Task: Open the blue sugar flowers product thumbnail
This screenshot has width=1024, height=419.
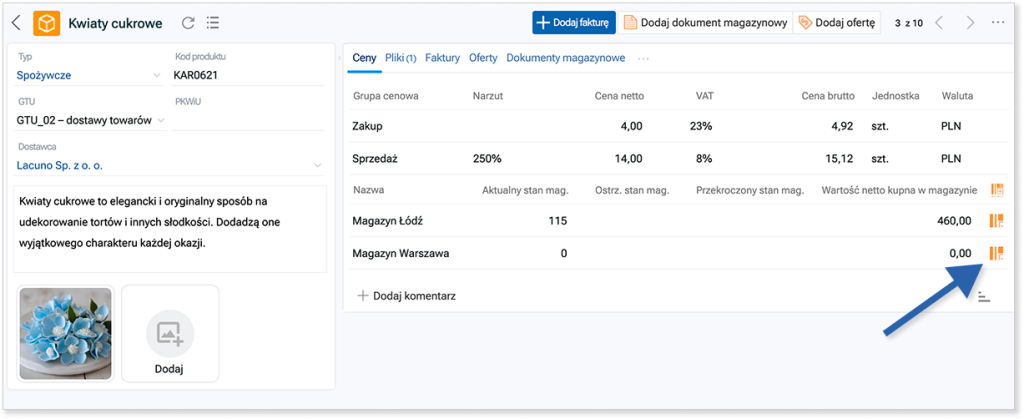Action: click(65, 333)
